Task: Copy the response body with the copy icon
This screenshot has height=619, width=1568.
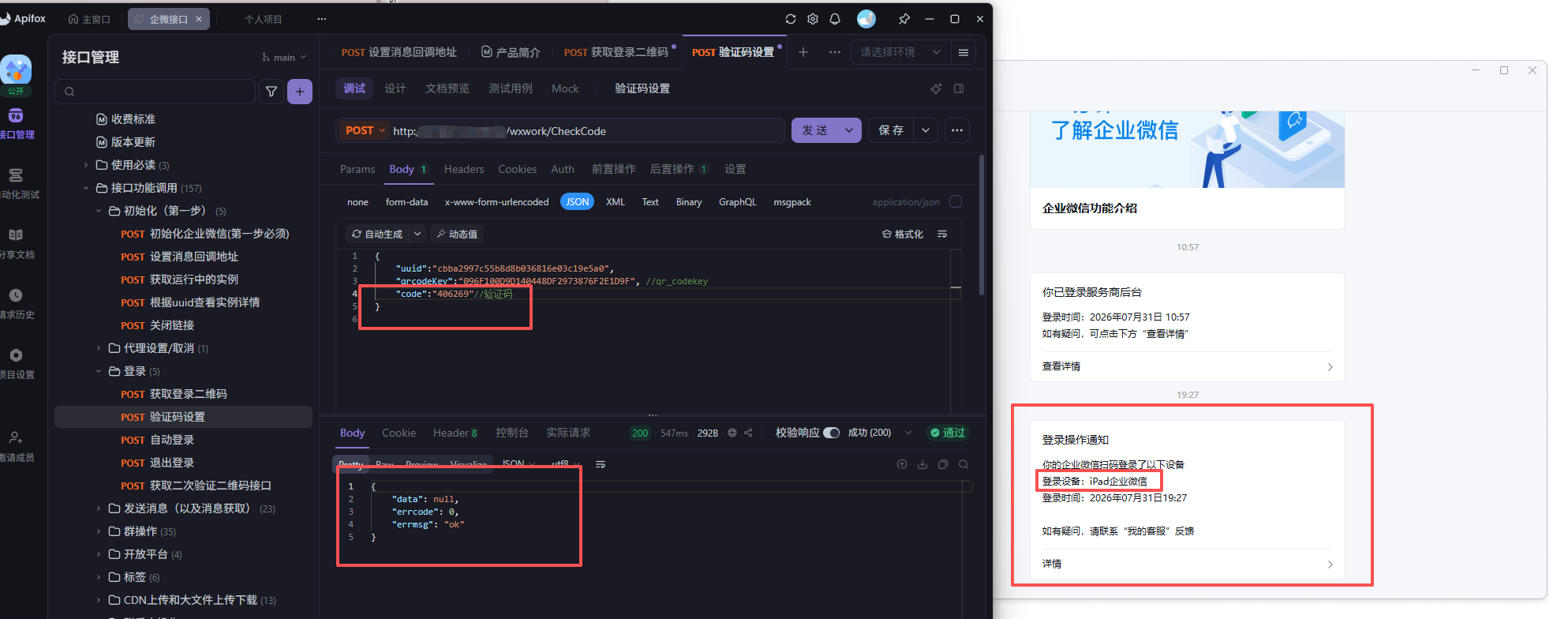Action: (x=943, y=464)
